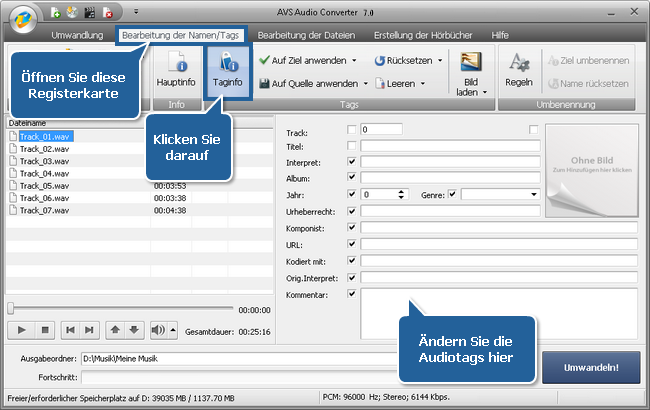The height and width of the screenshot is (410, 650).
Task: Toggle the Track checkbox
Action: 351,130
